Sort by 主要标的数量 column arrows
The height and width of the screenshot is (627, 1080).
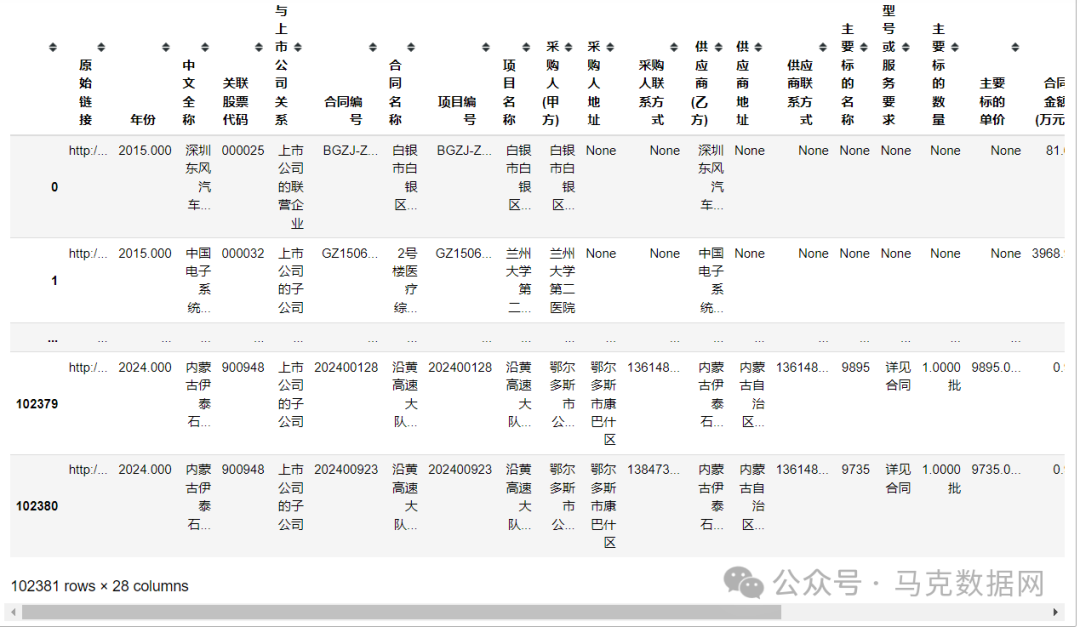[x=955, y=48]
